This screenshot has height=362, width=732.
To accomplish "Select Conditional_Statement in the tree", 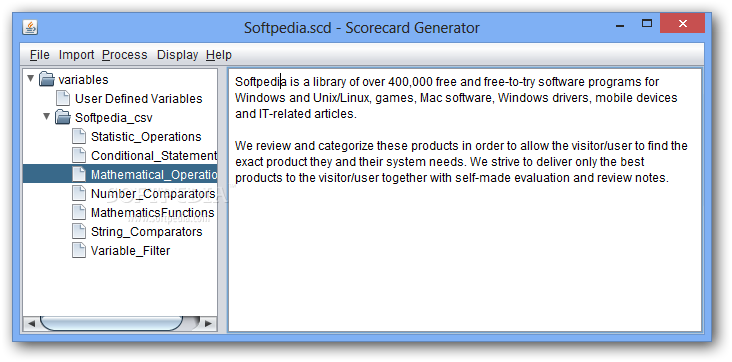I will tap(154, 156).
